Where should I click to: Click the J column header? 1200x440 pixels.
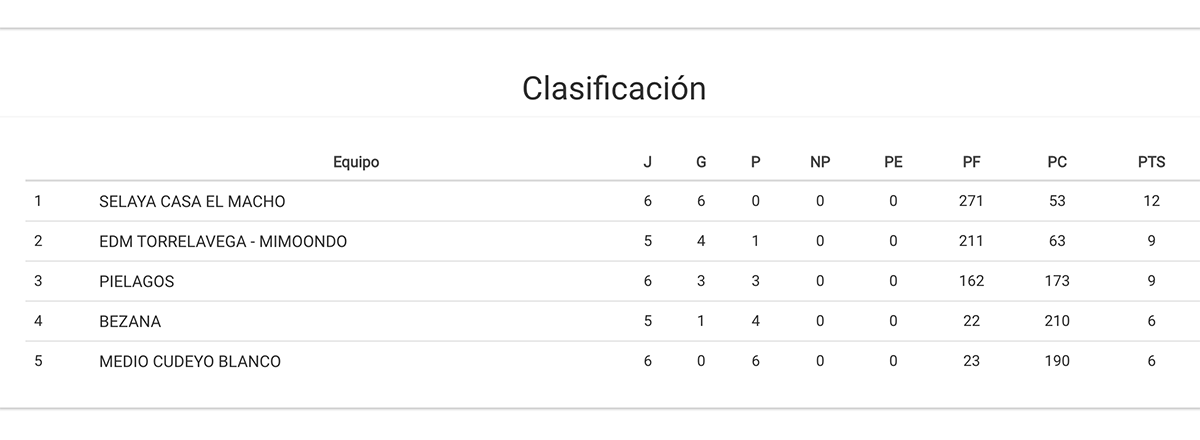[647, 162]
